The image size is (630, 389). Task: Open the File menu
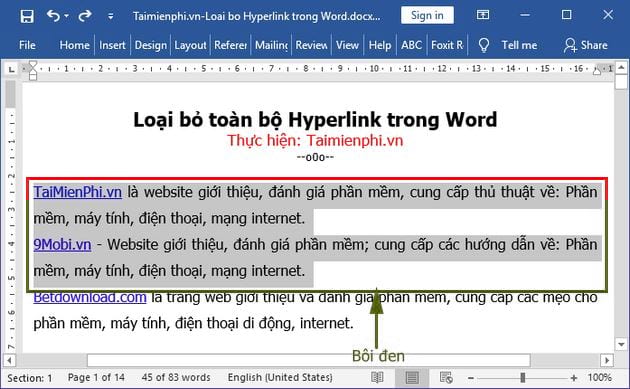point(27,45)
